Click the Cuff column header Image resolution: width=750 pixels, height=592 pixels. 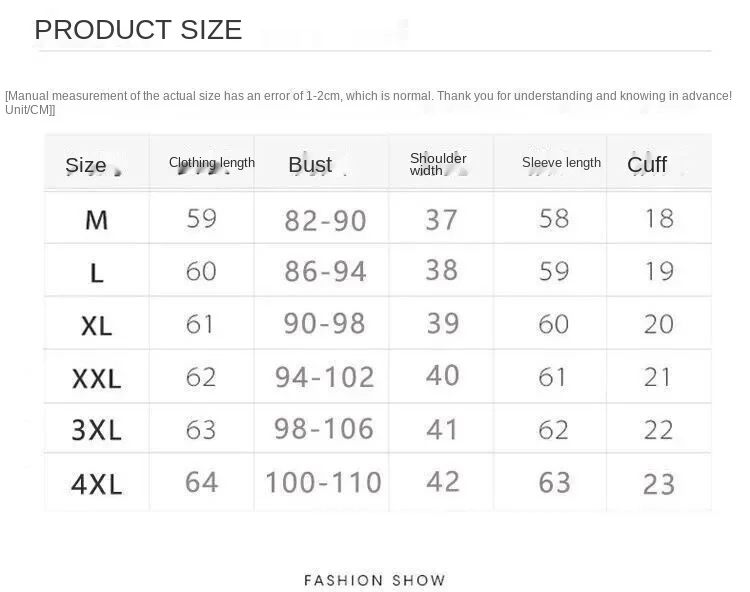coord(647,165)
